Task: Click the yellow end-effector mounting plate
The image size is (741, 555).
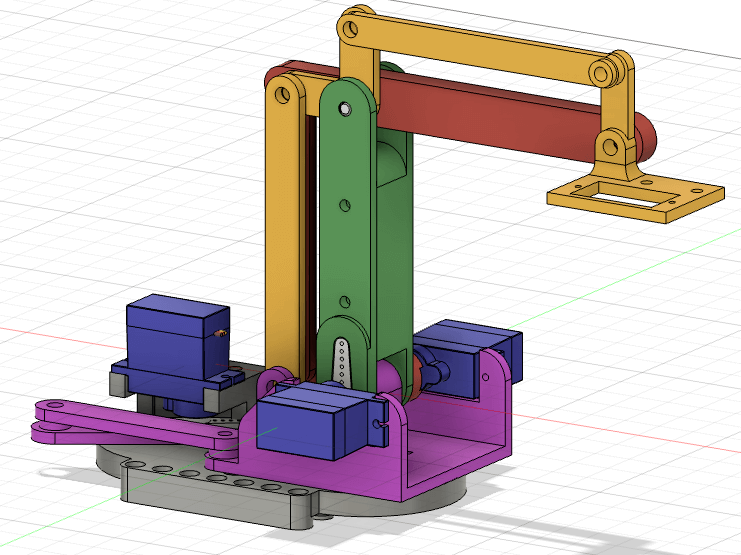Action: pos(636,196)
